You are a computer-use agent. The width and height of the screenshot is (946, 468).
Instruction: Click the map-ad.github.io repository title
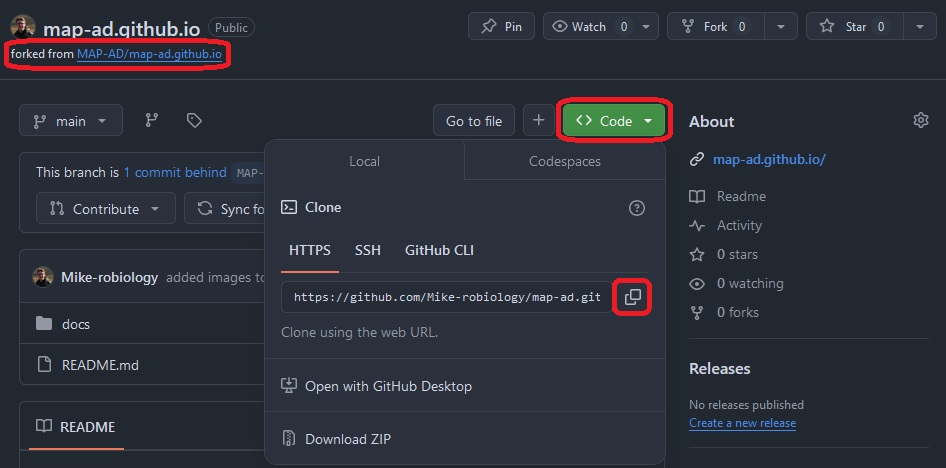(x=122, y=28)
